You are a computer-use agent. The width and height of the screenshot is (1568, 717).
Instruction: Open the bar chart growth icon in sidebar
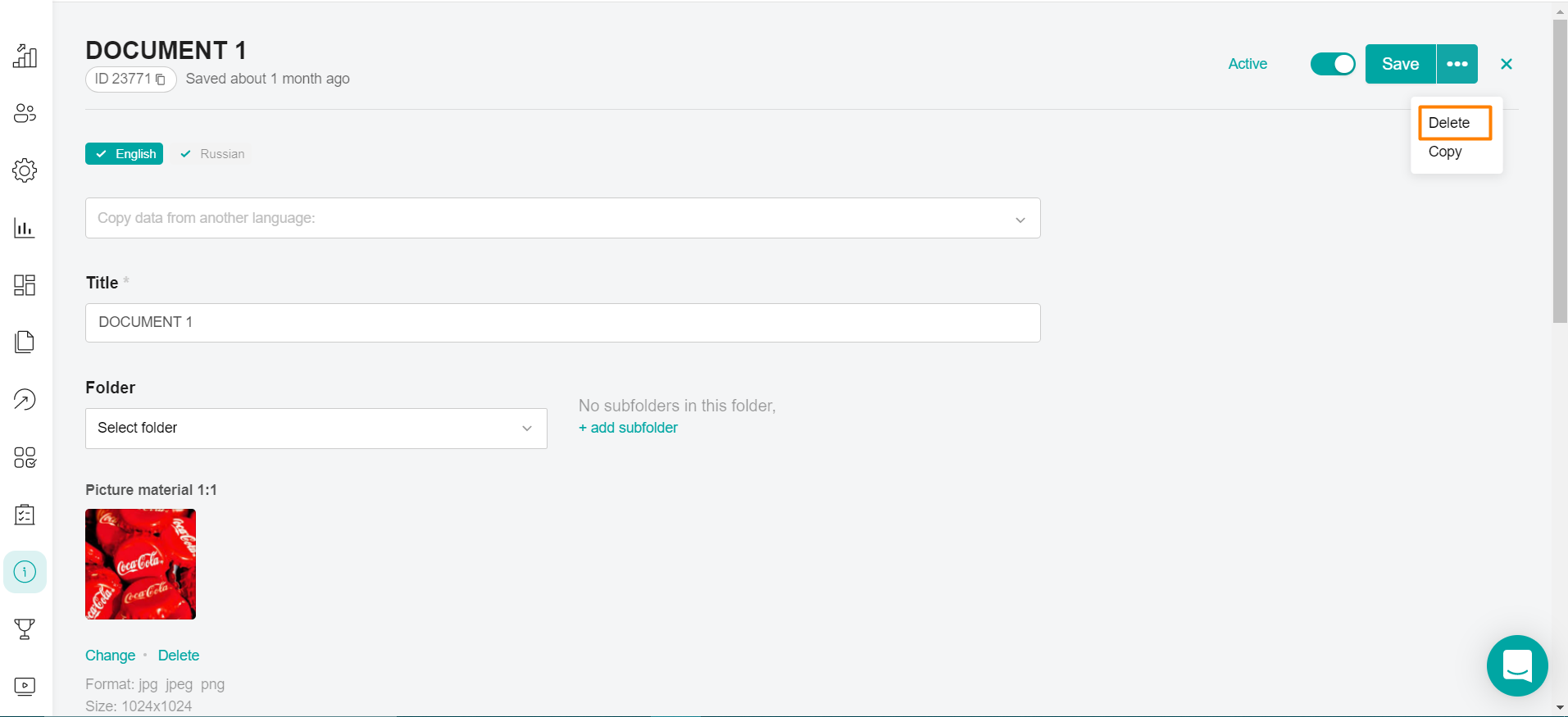[x=25, y=56]
